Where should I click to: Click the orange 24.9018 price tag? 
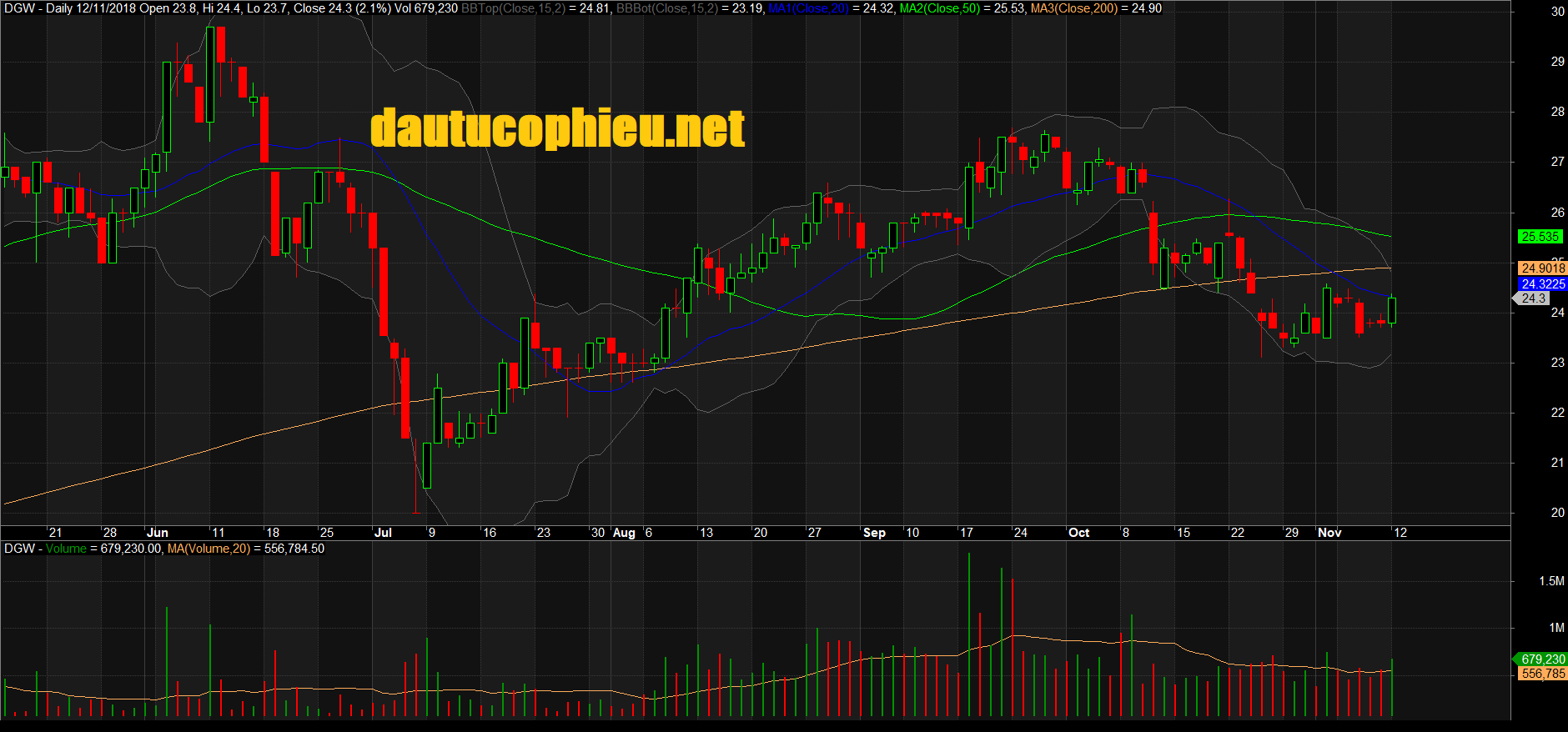[x=1542, y=268]
